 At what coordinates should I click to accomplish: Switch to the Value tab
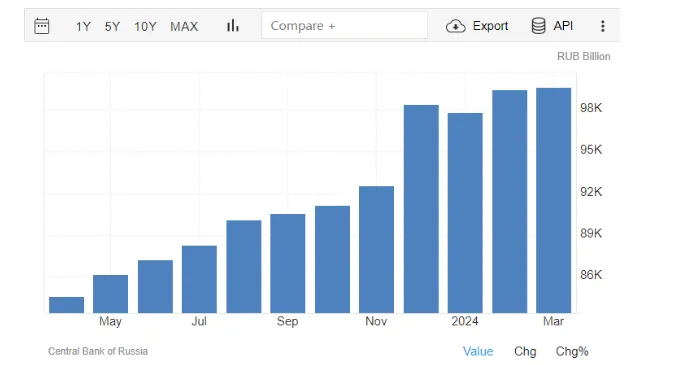click(478, 351)
